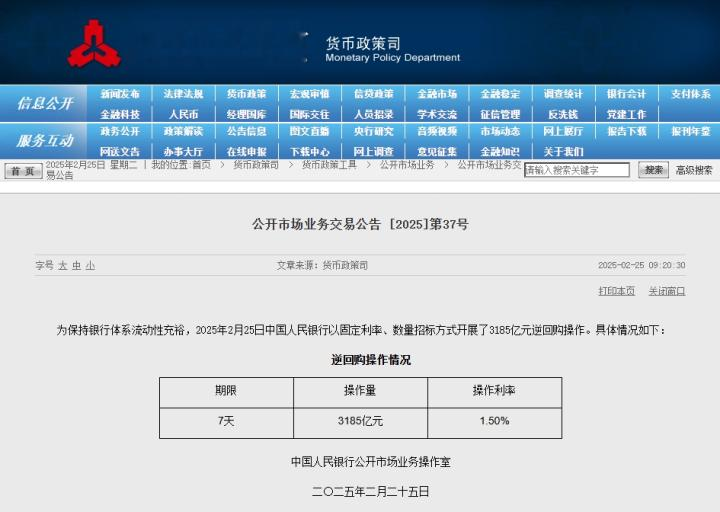Open the 网送文告 section
Image resolution: width=720 pixels, height=512 pixels.
click(x=120, y=152)
